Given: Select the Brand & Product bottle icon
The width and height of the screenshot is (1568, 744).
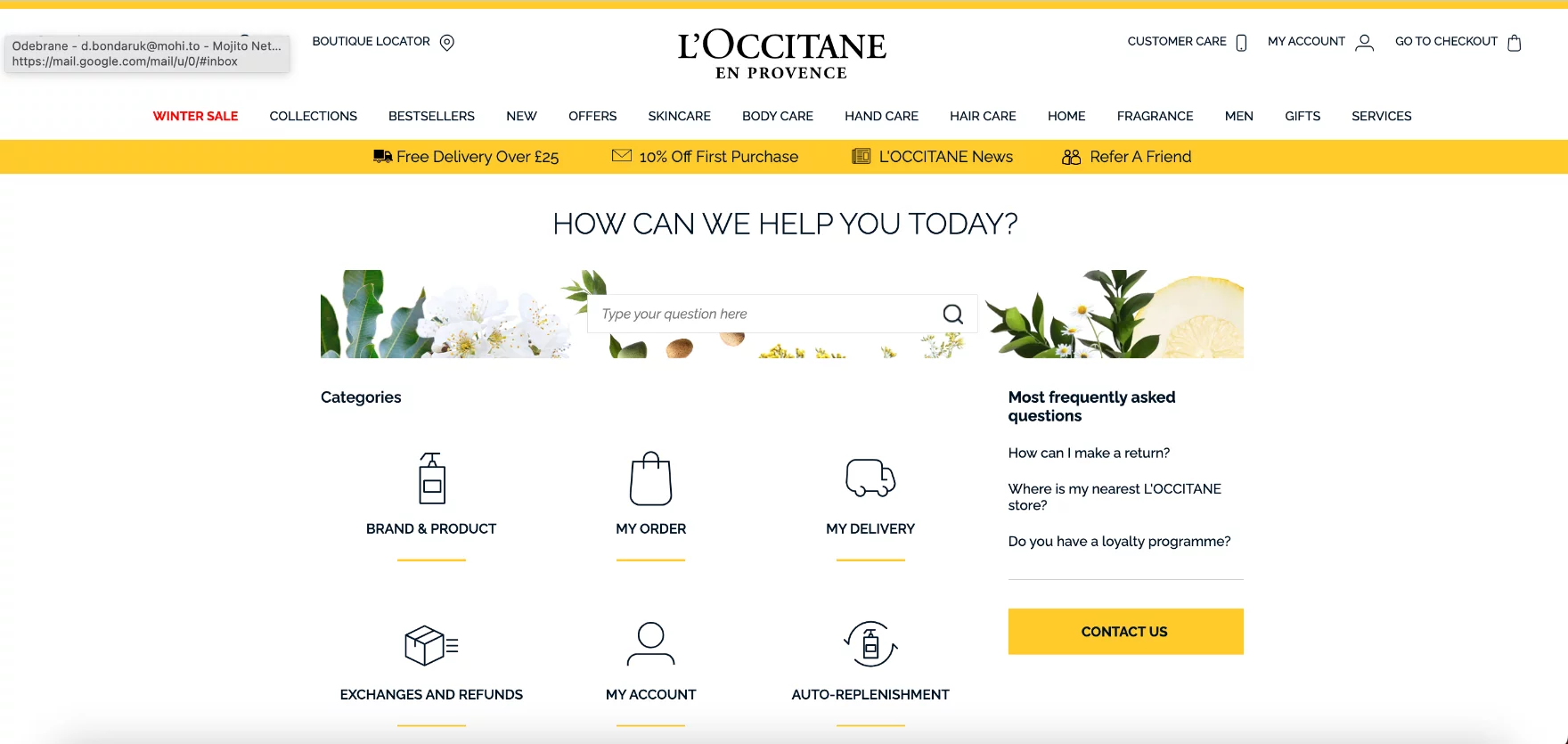Looking at the screenshot, I should pos(431,478).
